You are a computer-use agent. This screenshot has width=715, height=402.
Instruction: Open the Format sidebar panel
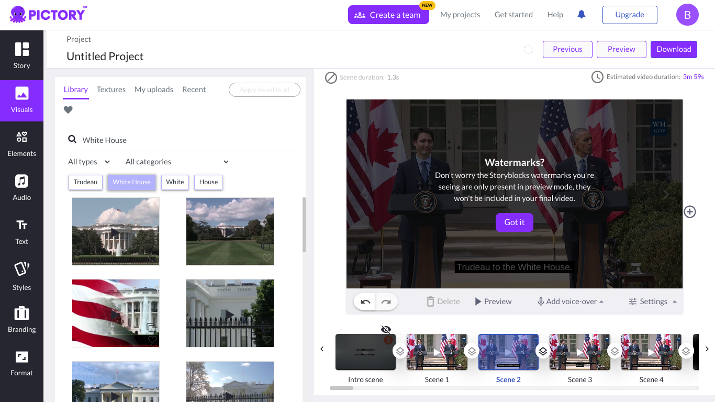(x=21, y=363)
